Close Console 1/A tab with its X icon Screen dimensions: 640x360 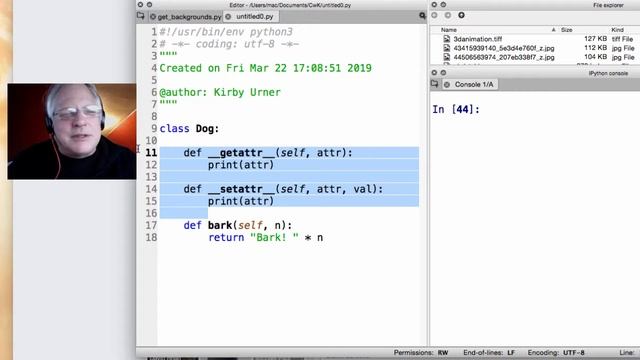tap(447, 84)
